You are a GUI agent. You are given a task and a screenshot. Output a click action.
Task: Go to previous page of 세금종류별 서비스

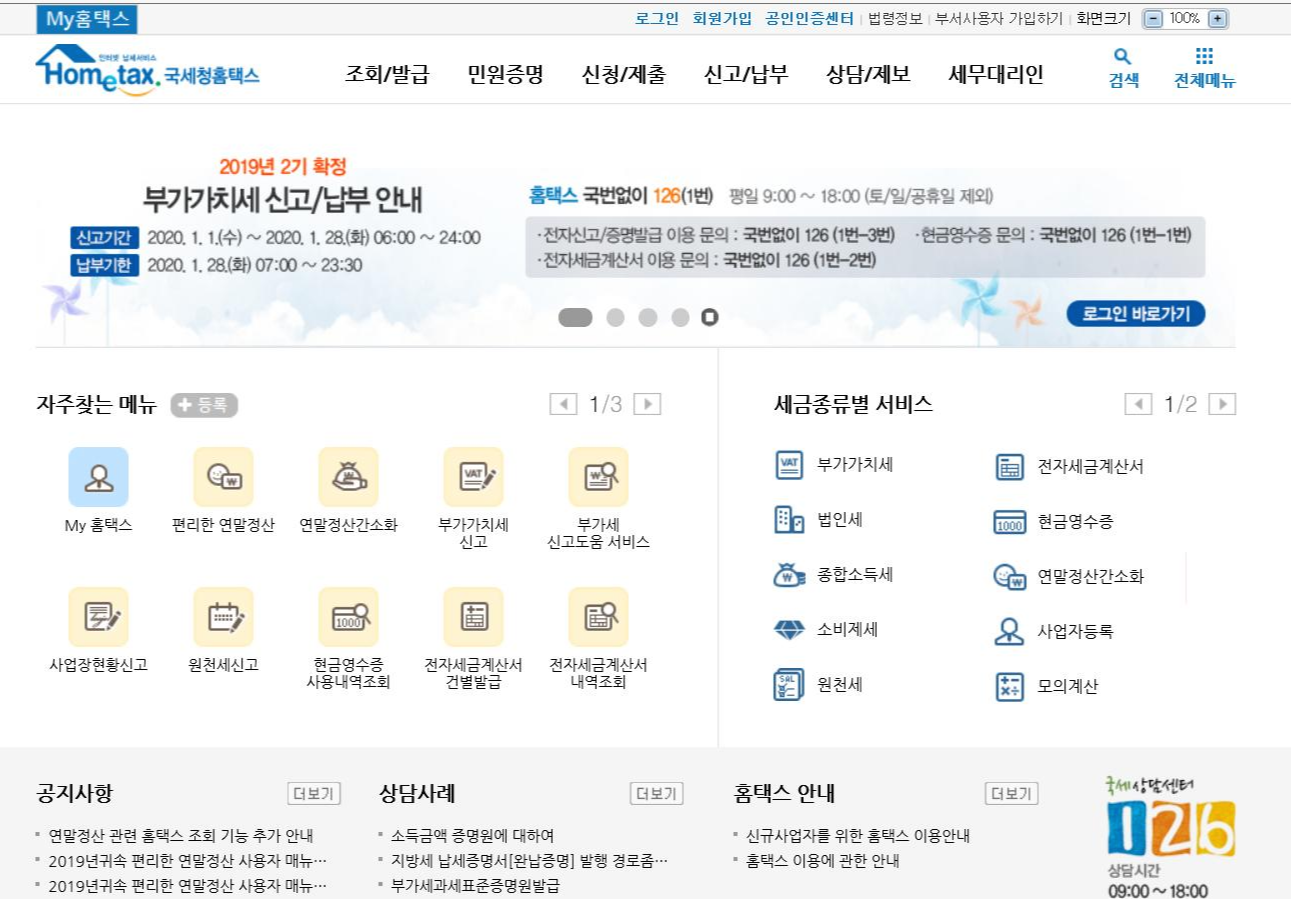point(1138,404)
